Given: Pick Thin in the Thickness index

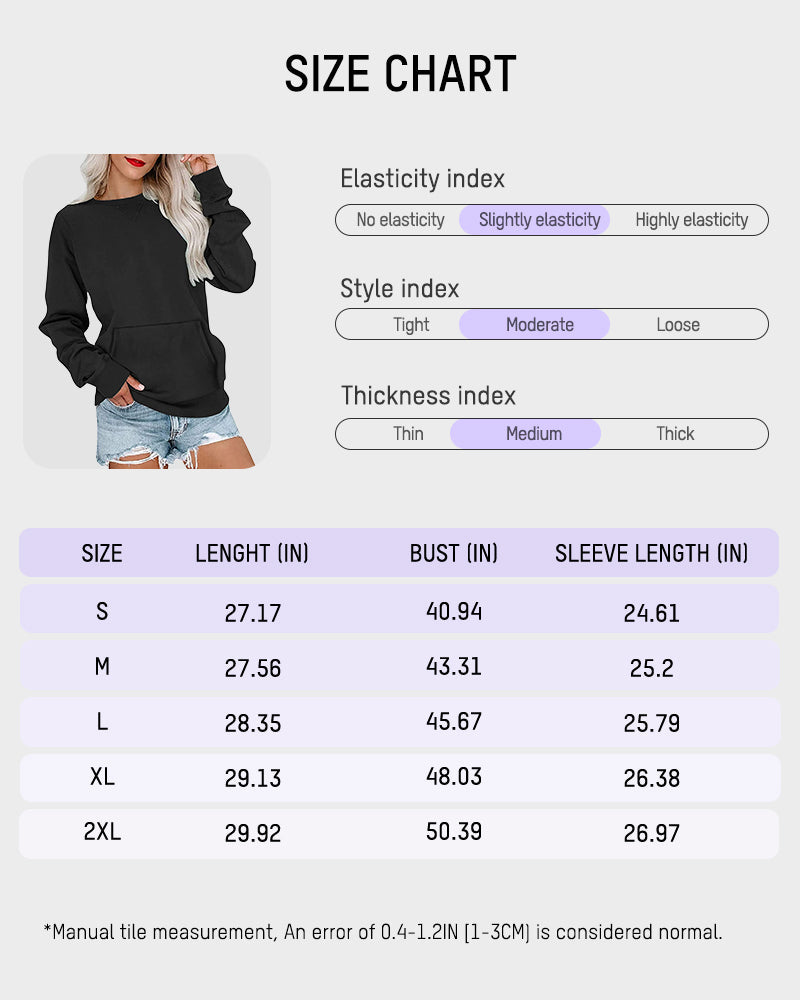Looking at the screenshot, I should (x=408, y=434).
